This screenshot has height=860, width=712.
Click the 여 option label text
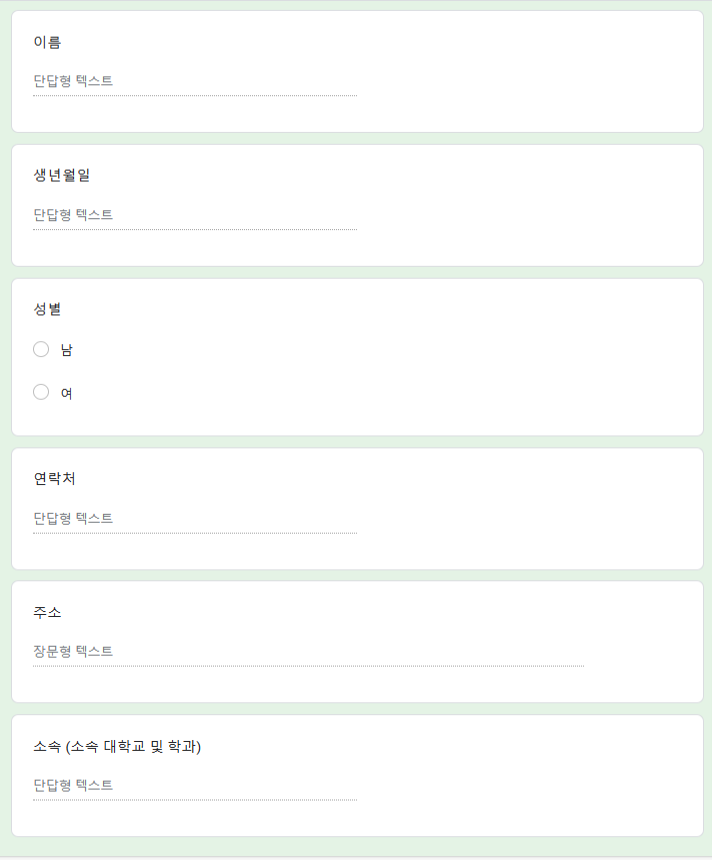coord(66,393)
